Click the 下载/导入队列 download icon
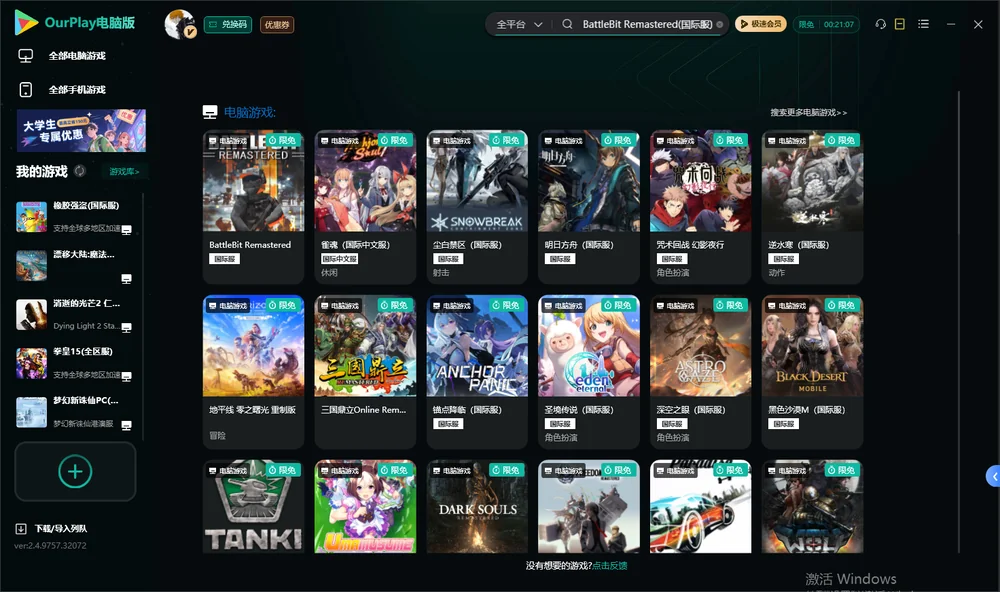The height and width of the screenshot is (592, 1000). (x=21, y=528)
